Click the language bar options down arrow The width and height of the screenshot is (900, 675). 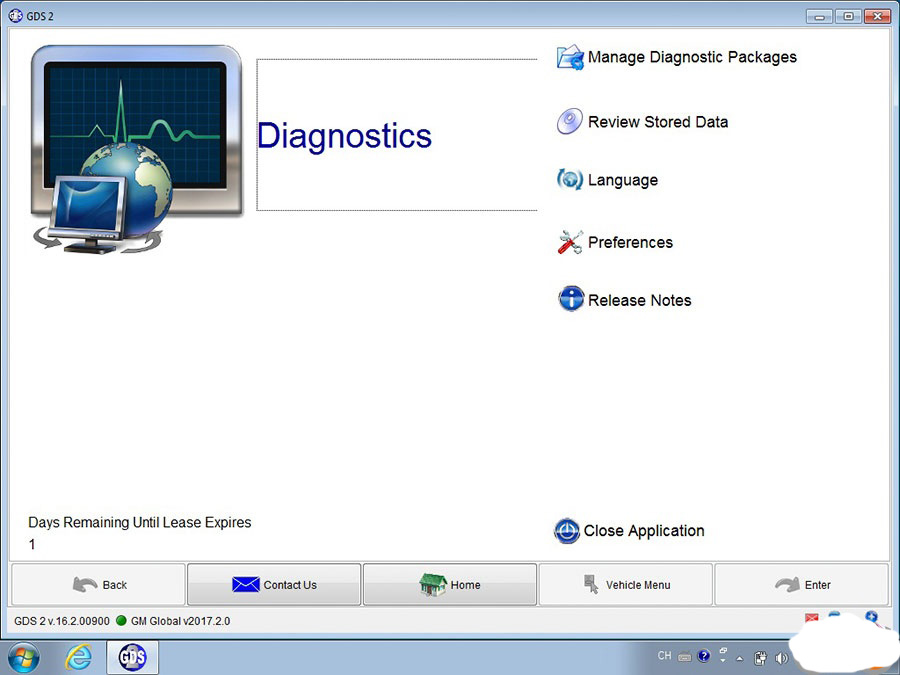pyautogui.click(x=723, y=660)
